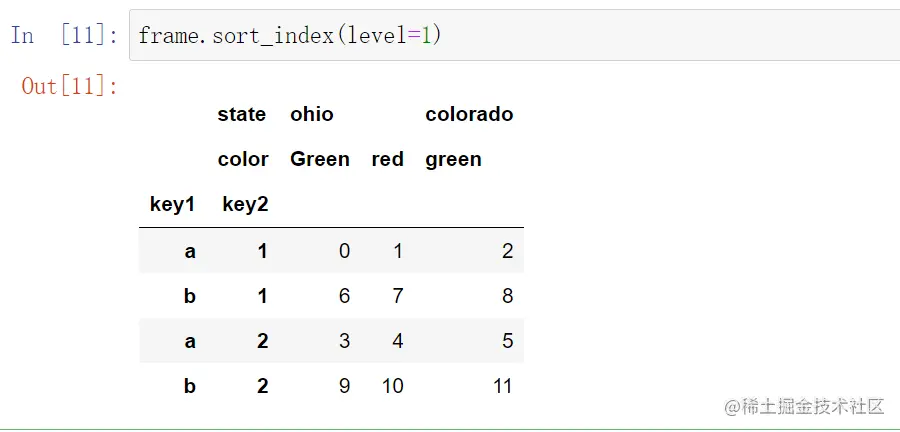Screen dimensions: 900x432
Task: Select the In [11] prompt label
Action: 64,36
